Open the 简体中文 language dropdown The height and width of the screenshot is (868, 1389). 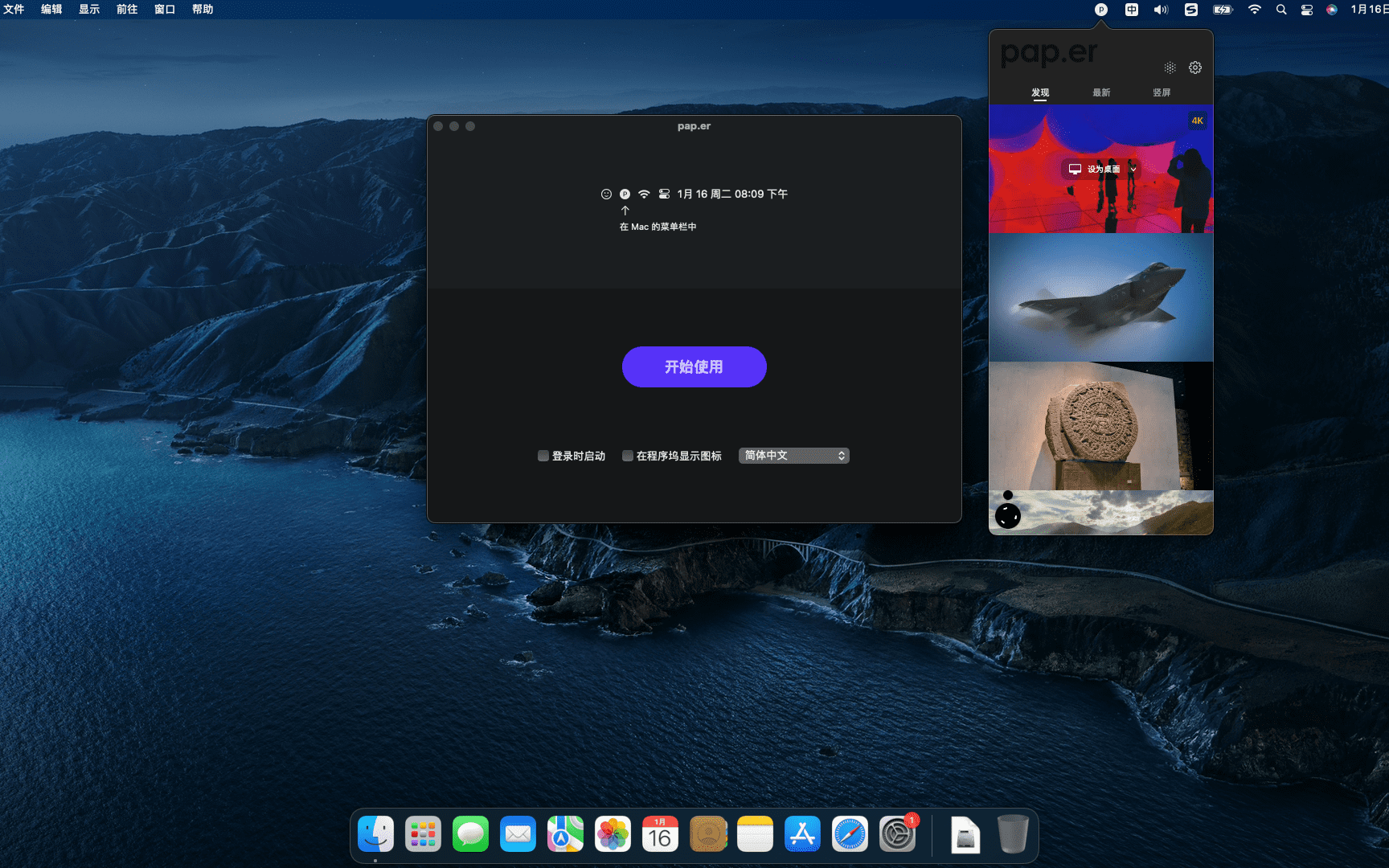(794, 456)
